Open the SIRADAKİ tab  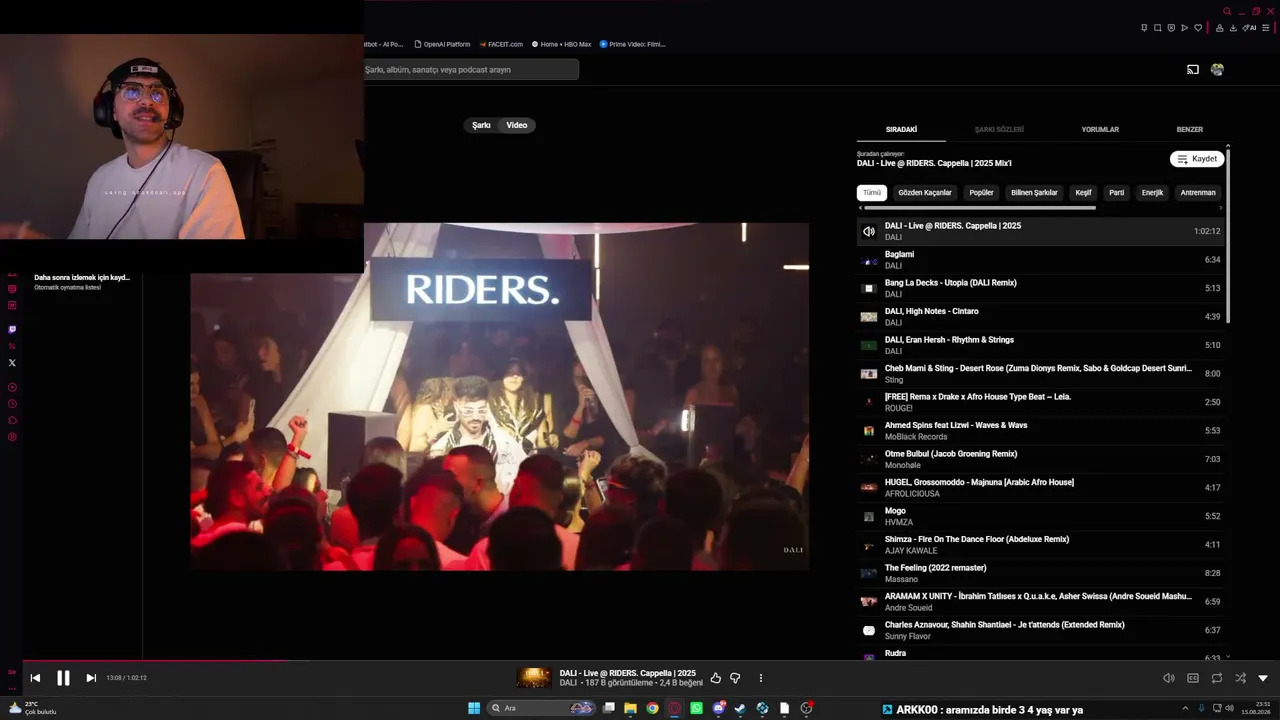901,130
